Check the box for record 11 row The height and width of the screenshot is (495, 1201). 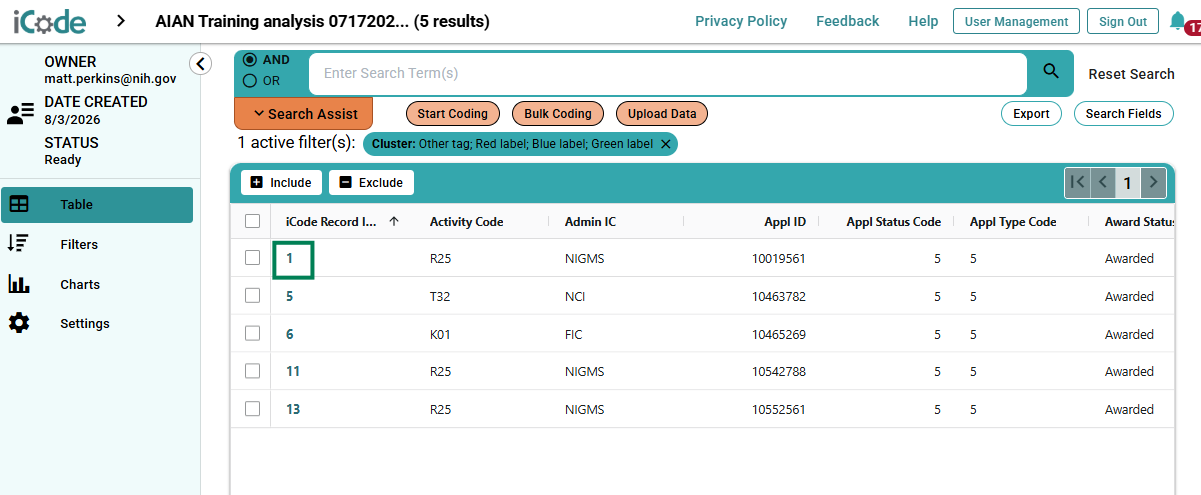coord(252,371)
